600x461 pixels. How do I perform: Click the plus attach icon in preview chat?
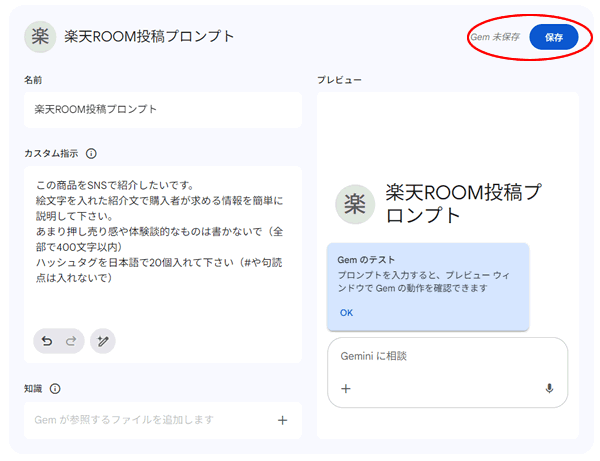(x=346, y=389)
